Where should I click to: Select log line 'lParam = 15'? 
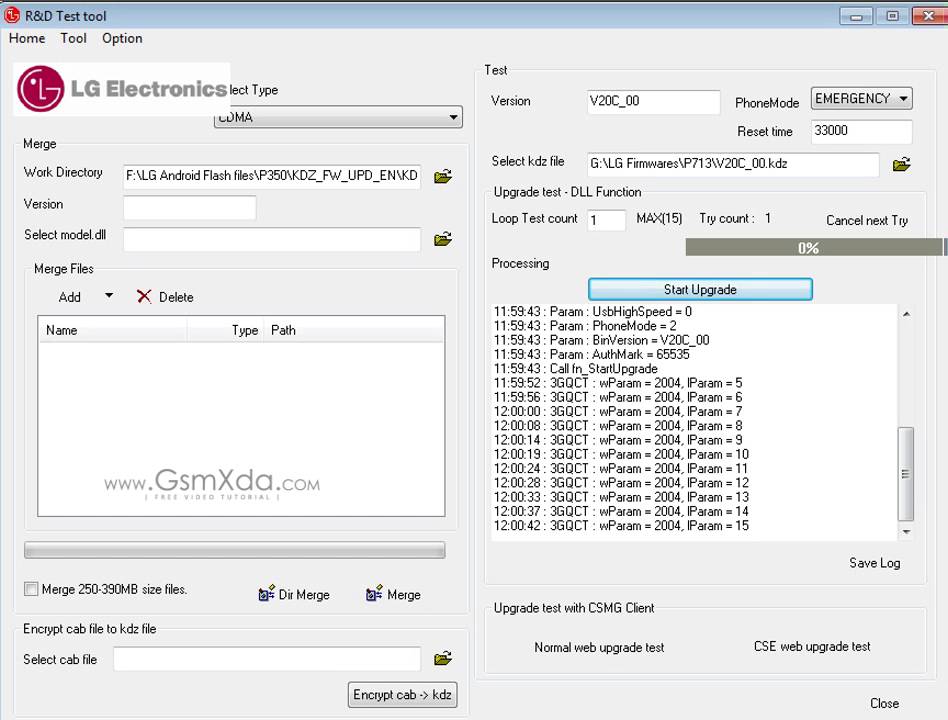click(621, 525)
